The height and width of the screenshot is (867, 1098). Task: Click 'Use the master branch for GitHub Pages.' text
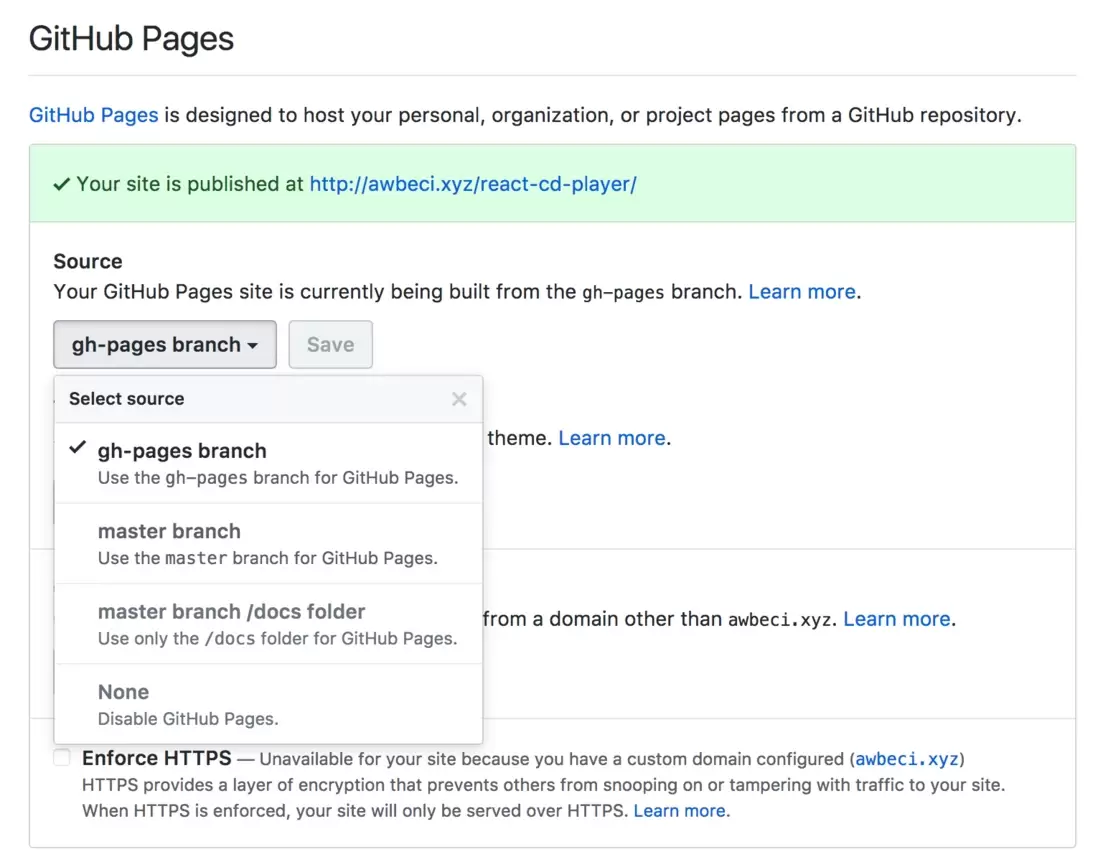pyautogui.click(x=267, y=558)
